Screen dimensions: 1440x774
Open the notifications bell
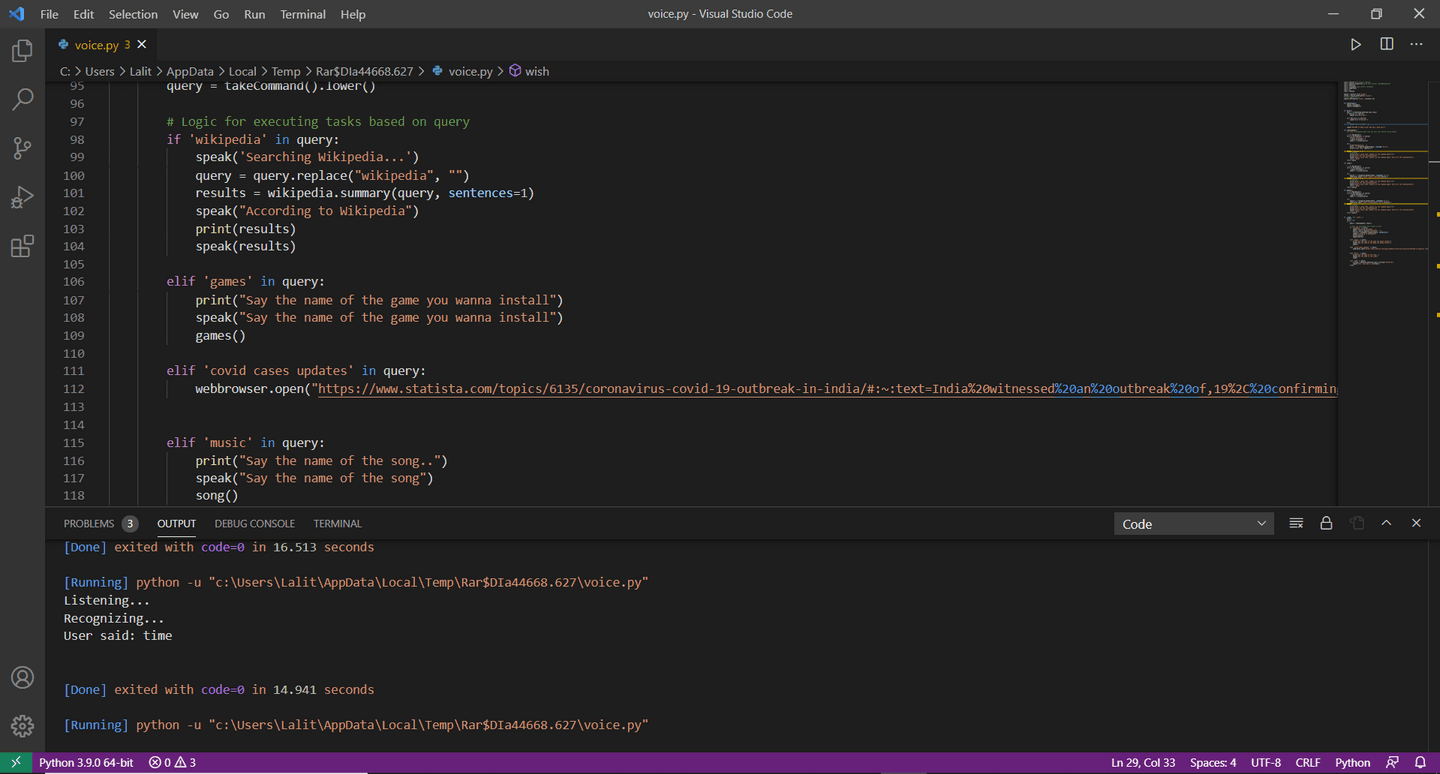(x=1420, y=762)
